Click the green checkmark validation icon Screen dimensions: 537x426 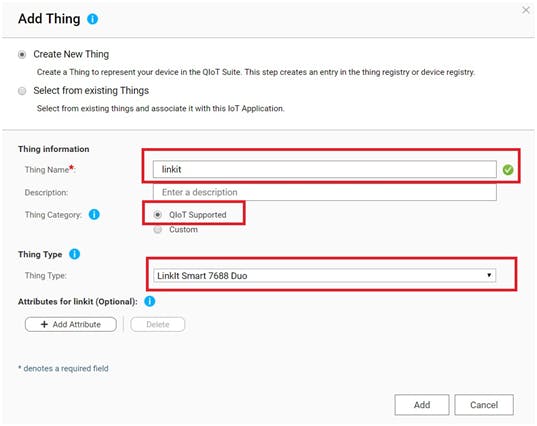point(508,170)
